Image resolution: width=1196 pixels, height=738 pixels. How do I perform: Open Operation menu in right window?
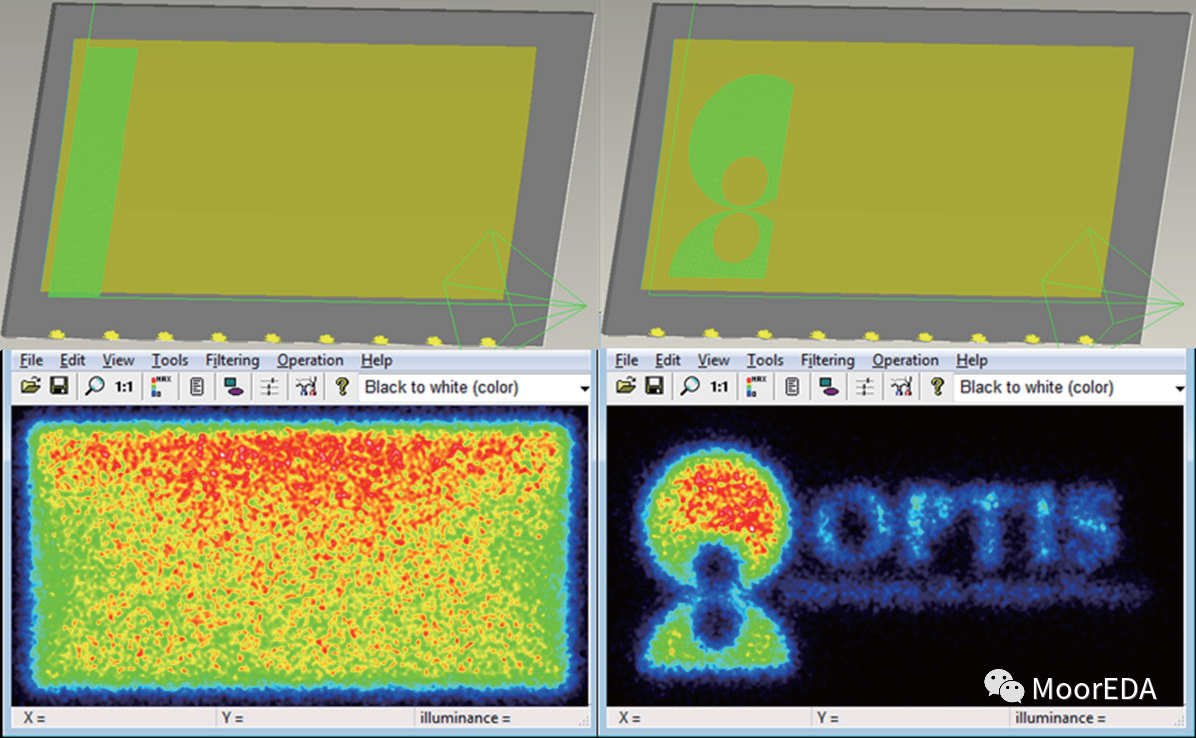(x=905, y=360)
